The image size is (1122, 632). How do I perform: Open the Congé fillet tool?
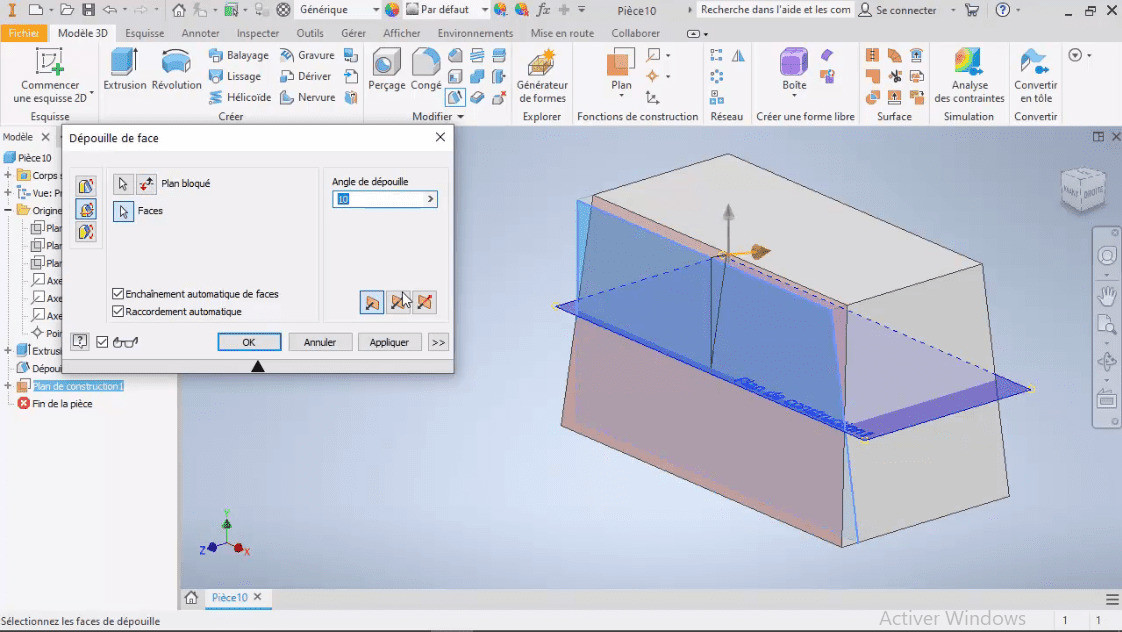[426, 69]
